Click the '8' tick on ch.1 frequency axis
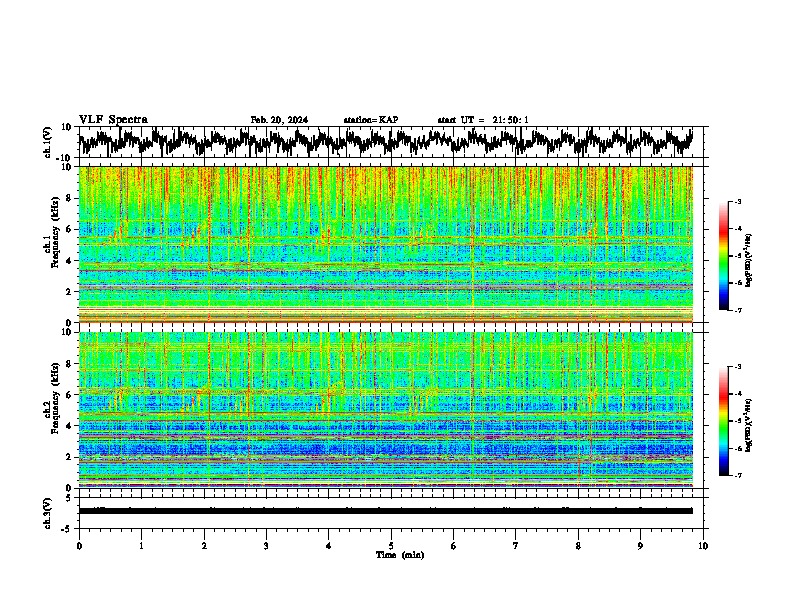 pos(69,198)
